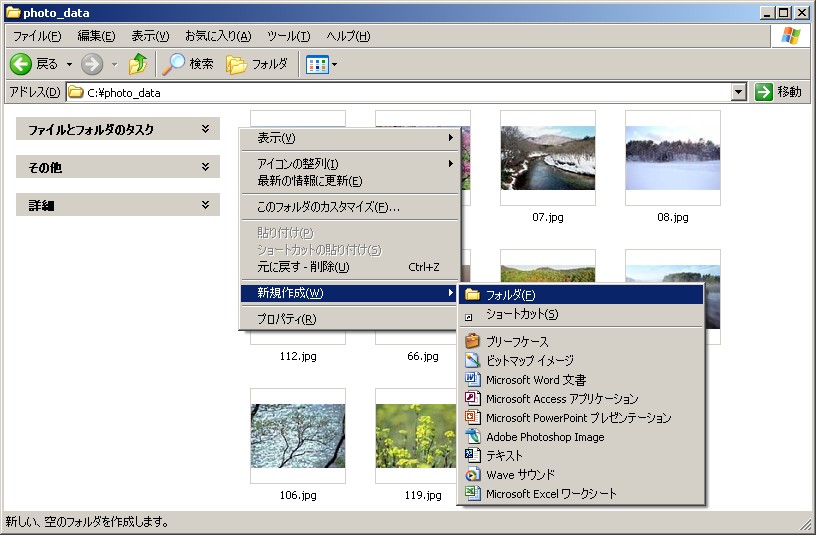Click status text 新しい、空のフォルダを作成します。

[87, 521]
